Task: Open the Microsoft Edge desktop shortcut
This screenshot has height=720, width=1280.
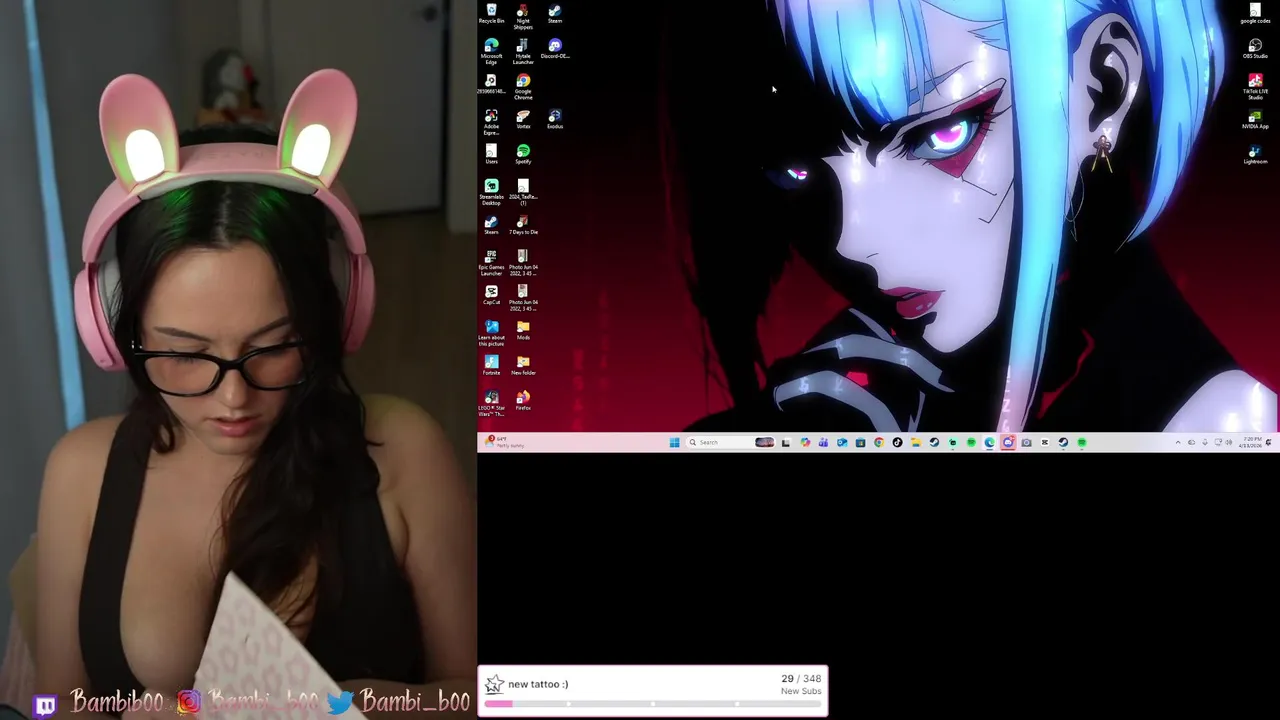Action: (491, 51)
